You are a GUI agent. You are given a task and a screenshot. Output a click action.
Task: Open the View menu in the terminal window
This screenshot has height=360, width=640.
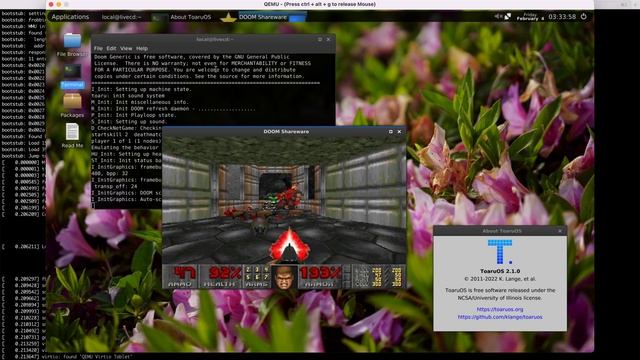click(126, 48)
